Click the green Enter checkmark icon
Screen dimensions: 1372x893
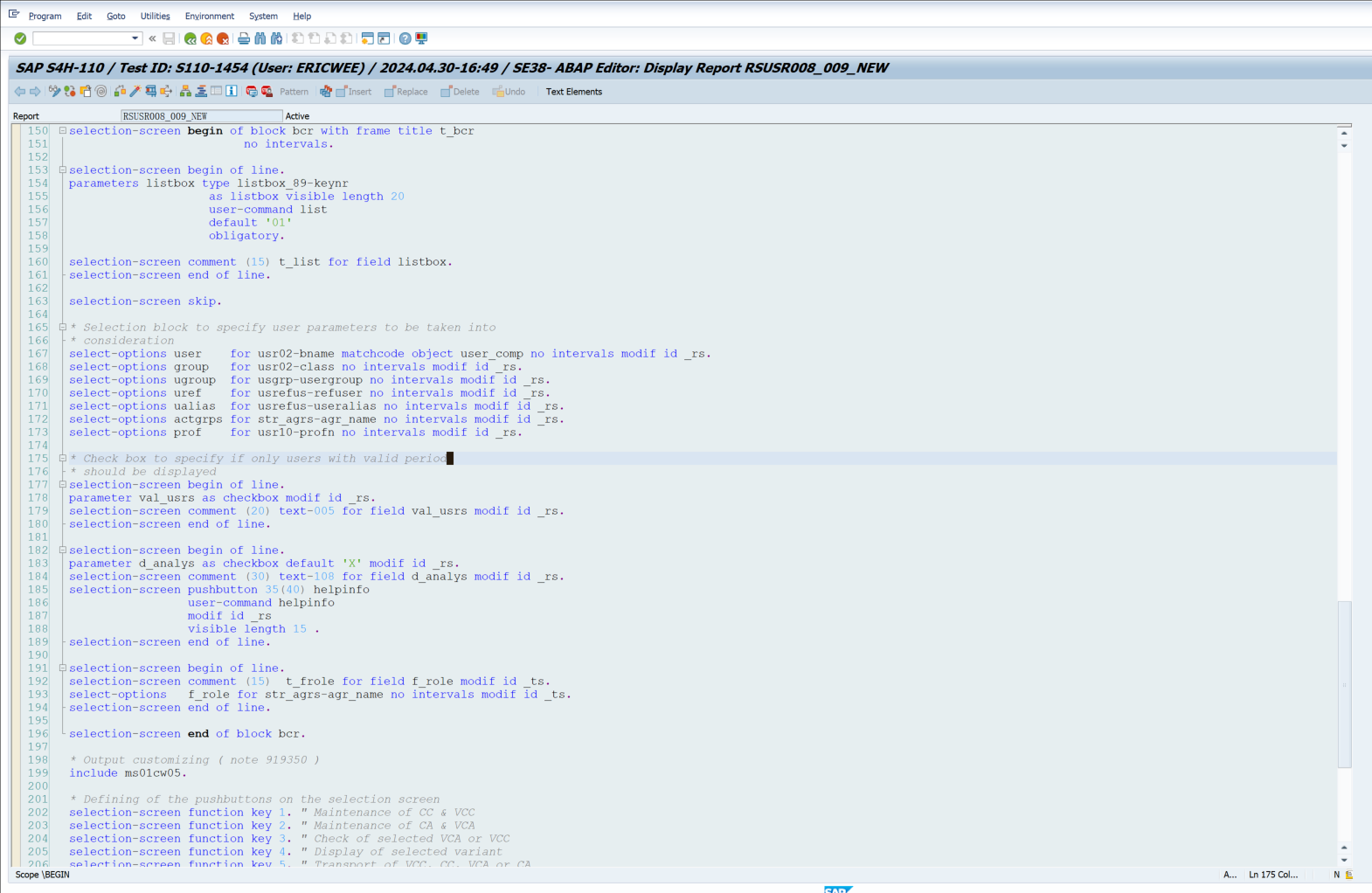click(20, 38)
